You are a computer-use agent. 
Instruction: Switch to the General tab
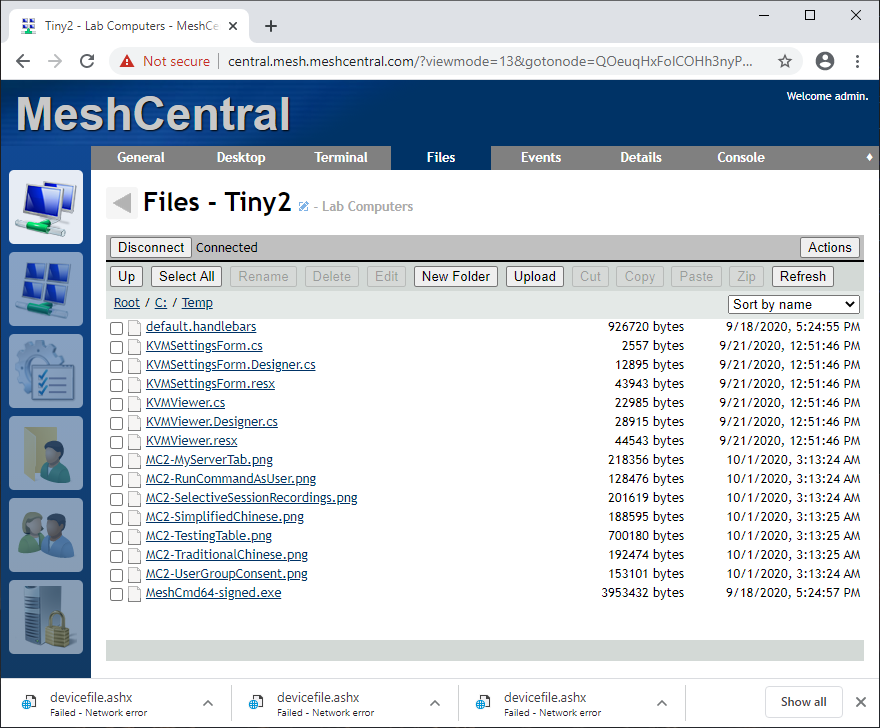pyautogui.click(x=141, y=158)
